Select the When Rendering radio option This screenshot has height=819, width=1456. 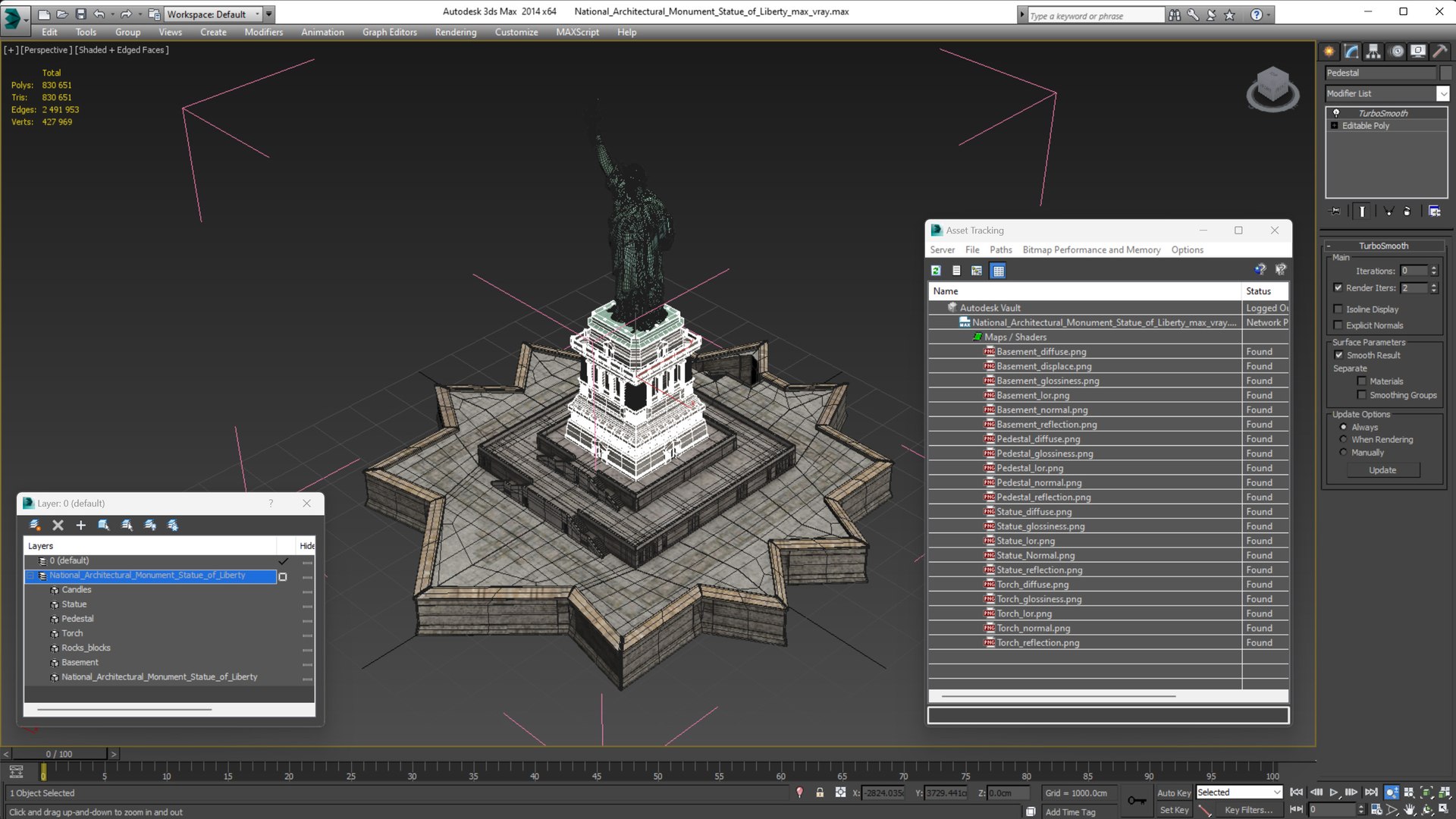click(x=1344, y=440)
